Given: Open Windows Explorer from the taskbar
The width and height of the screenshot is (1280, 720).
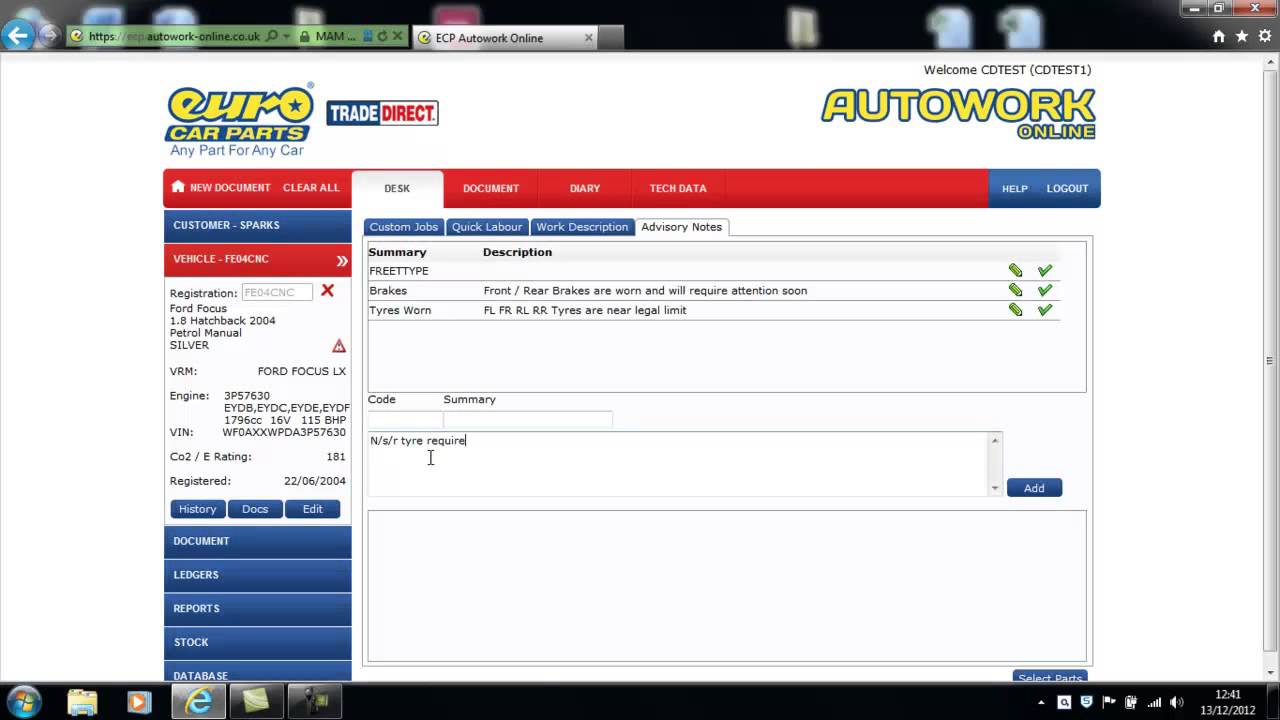Looking at the screenshot, I should (83, 702).
